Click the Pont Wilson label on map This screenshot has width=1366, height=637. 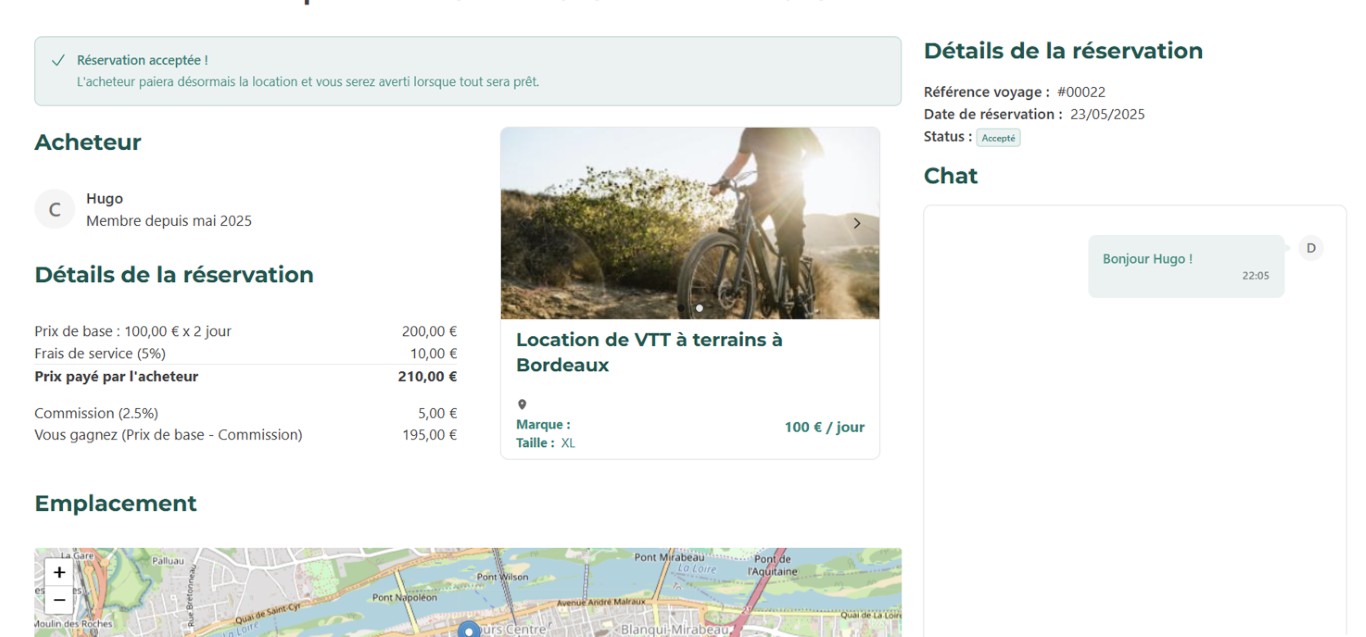(501, 577)
